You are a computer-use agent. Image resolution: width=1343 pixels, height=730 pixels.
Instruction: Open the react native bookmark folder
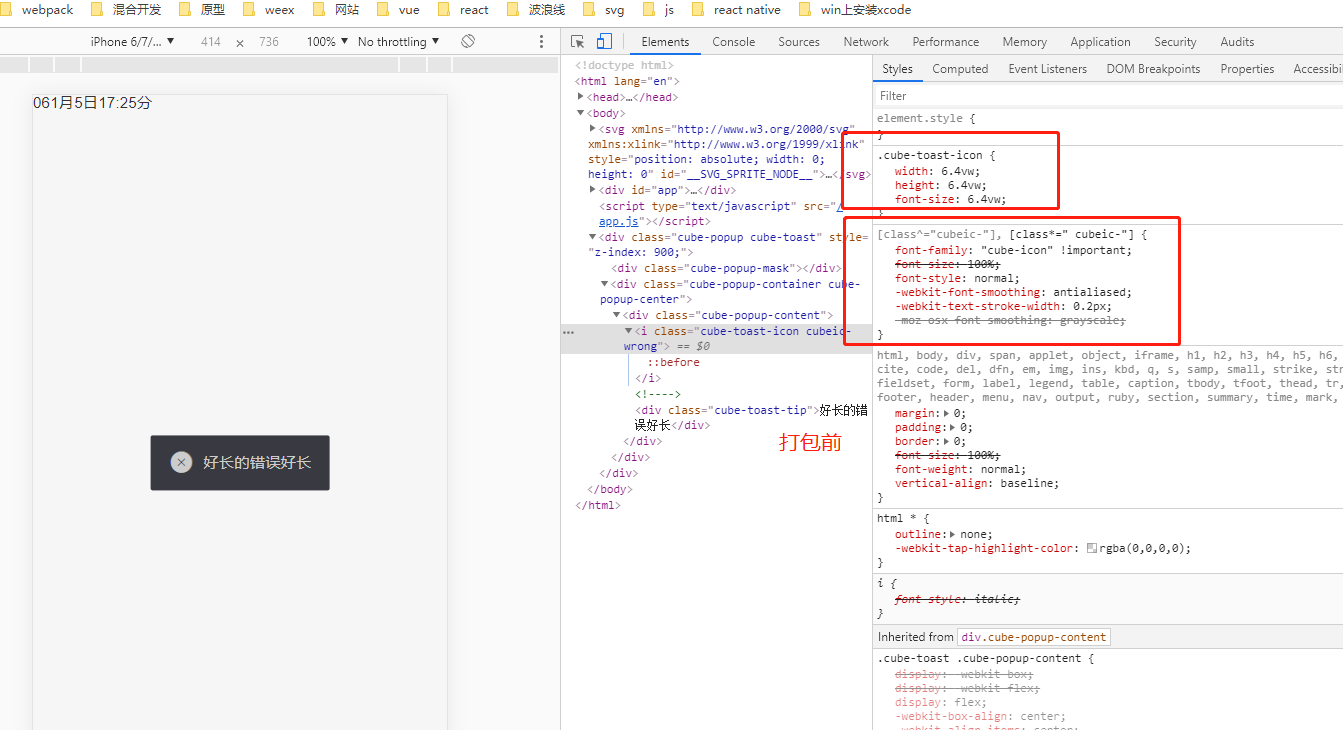[x=736, y=10]
